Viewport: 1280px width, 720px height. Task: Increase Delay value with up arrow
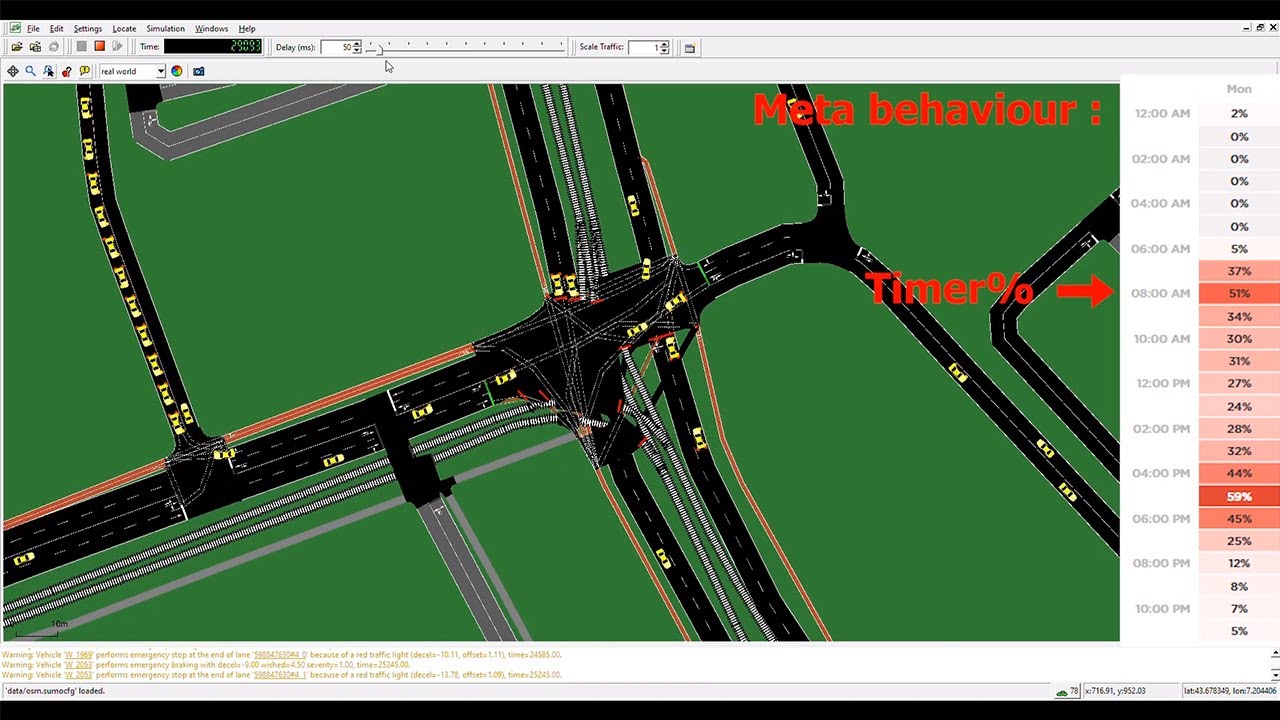coord(357,44)
